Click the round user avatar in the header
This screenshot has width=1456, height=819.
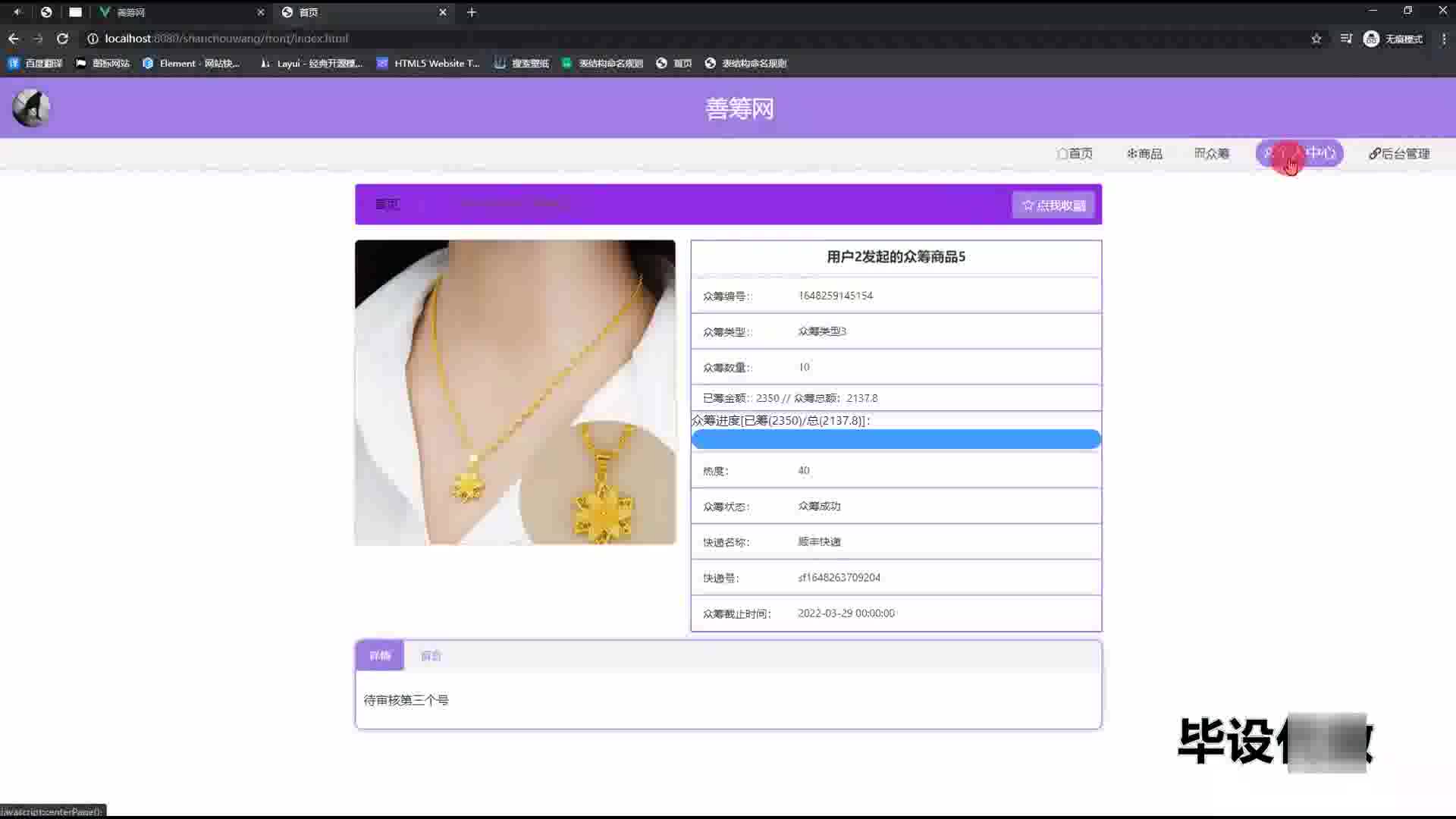pyautogui.click(x=31, y=108)
